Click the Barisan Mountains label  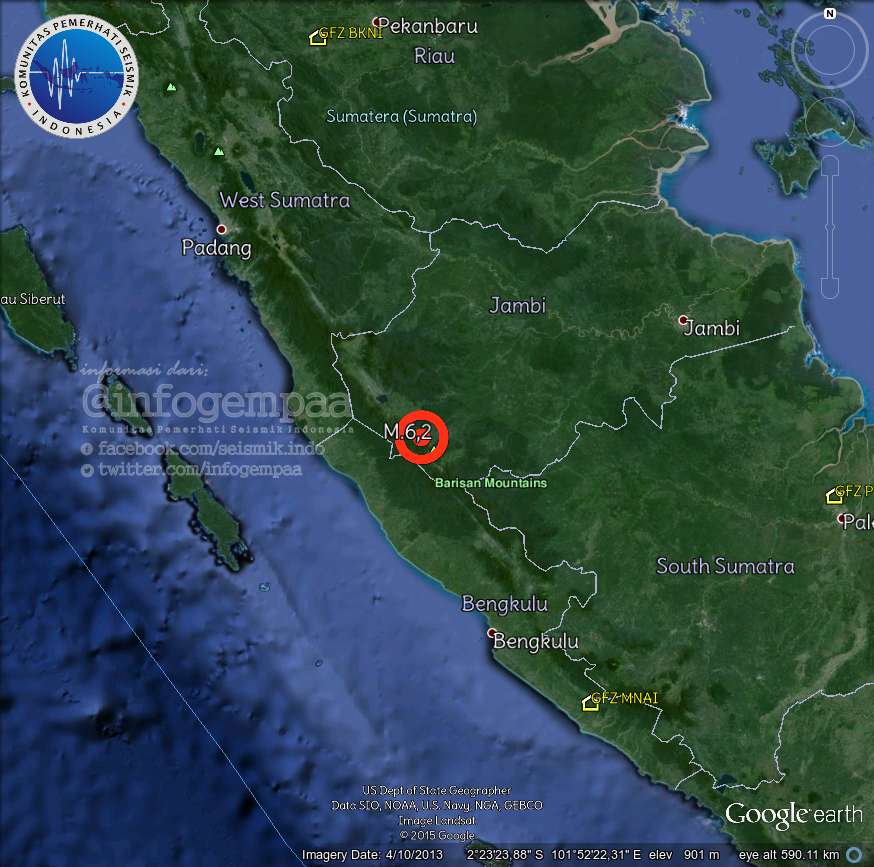point(491,483)
